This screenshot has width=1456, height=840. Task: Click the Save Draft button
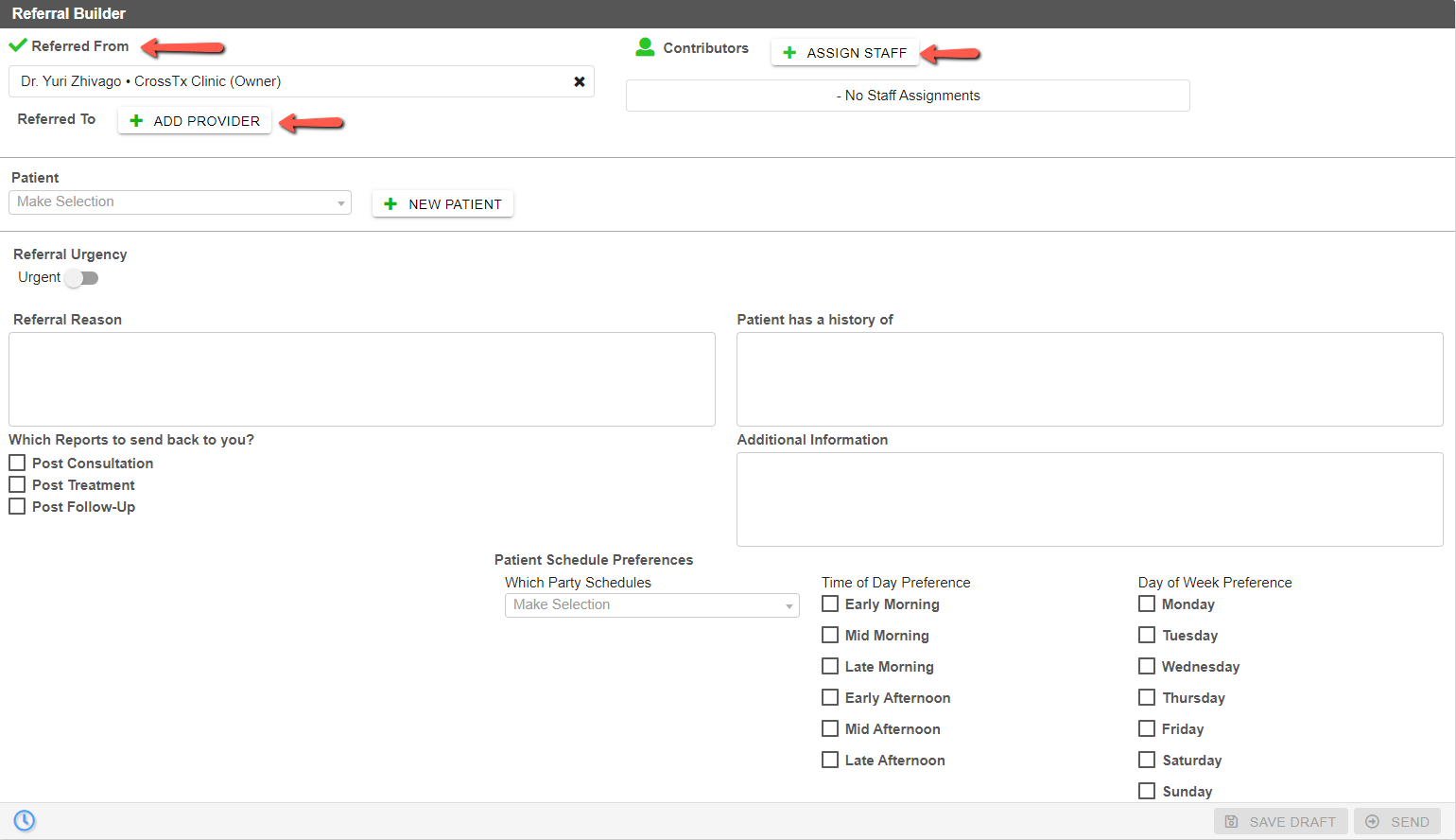point(1281,821)
